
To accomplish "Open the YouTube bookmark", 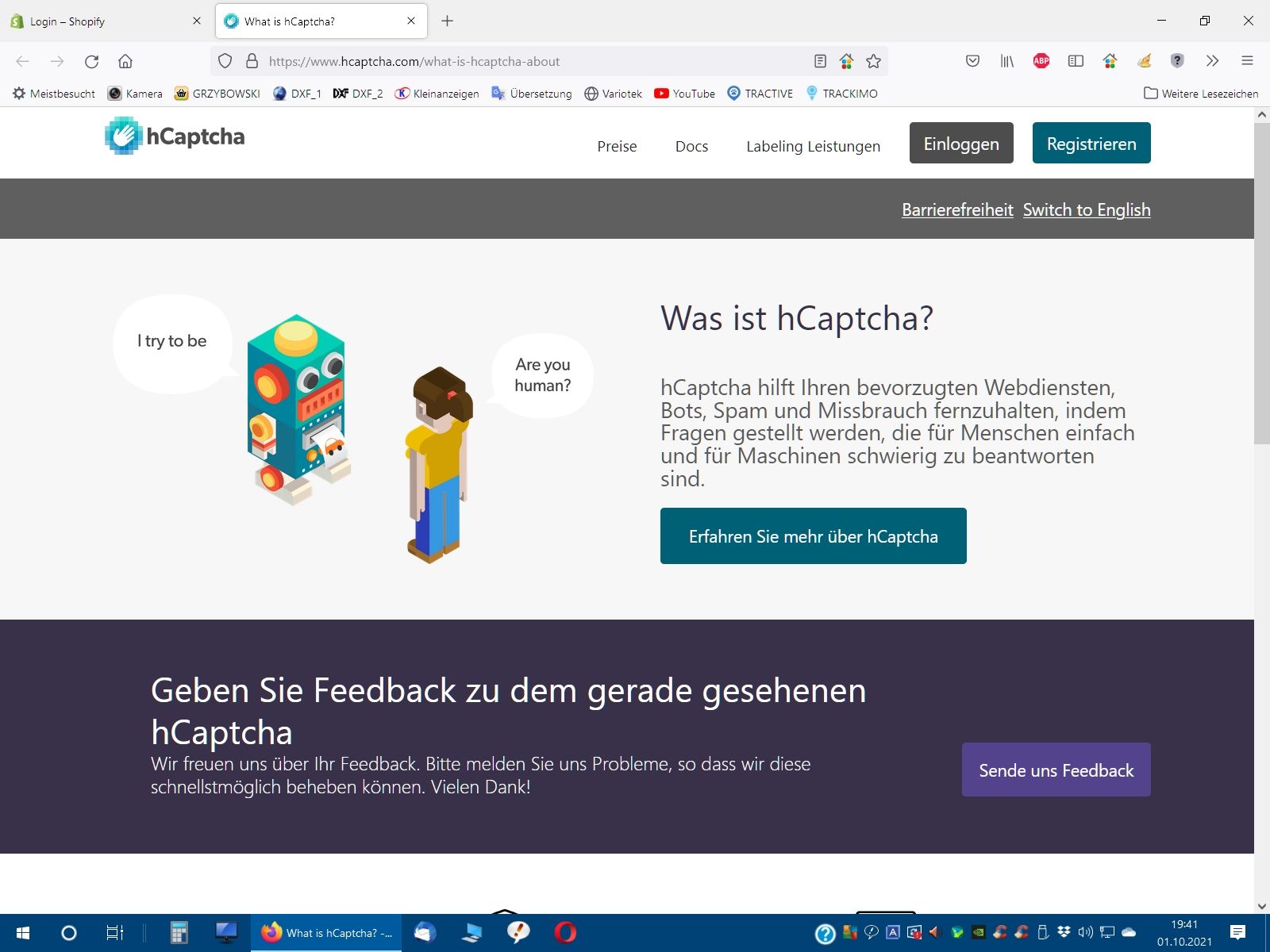I will coord(685,94).
